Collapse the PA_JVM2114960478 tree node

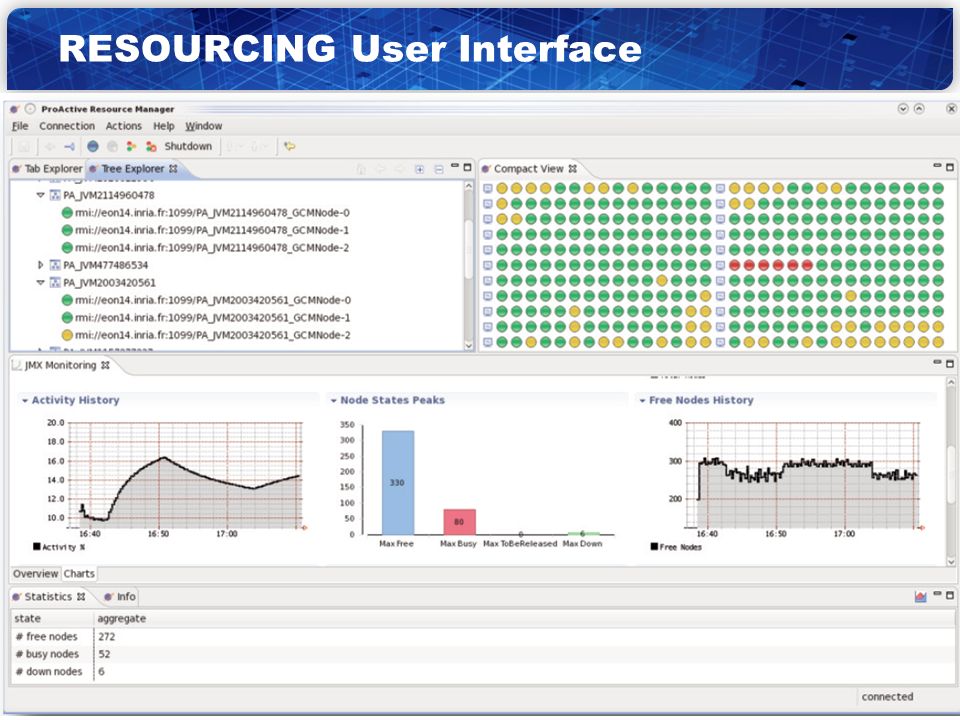(x=40, y=195)
